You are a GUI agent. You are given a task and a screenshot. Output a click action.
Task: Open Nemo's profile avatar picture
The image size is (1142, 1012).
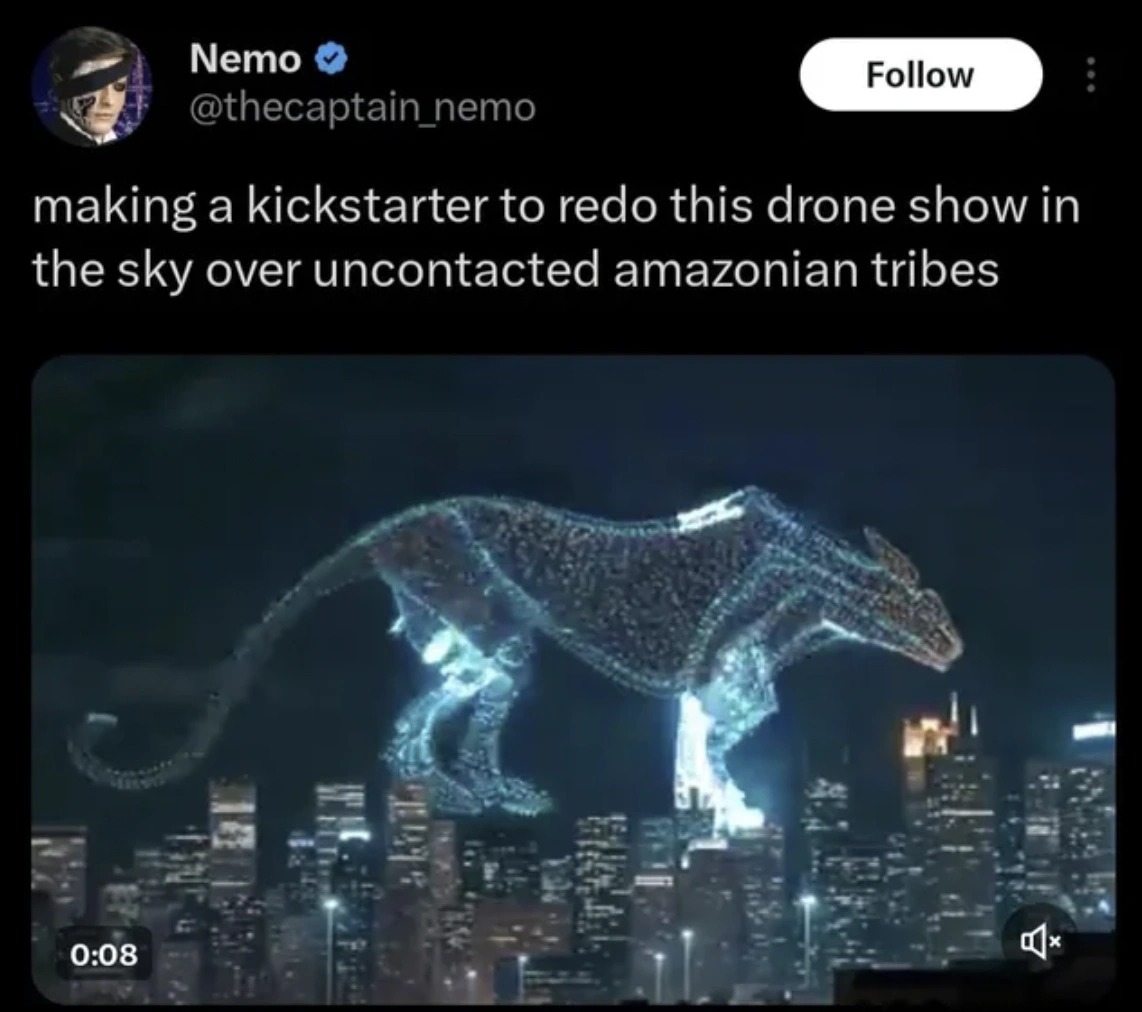coord(92,87)
